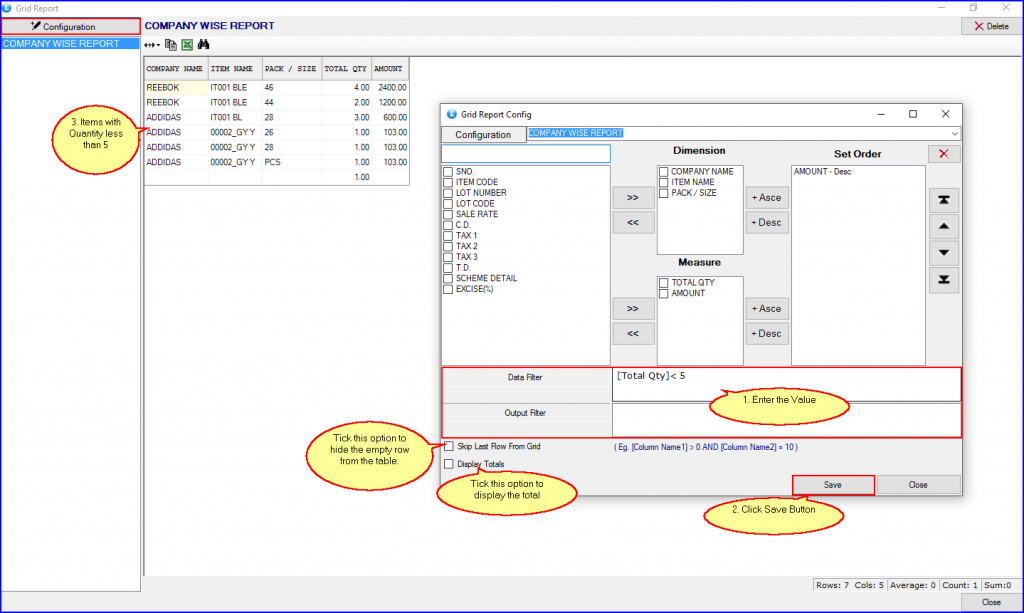Image resolution: width=1024 pixels, height=613 pixels.
Task: Tick the SCHEME DETAIL checkbox
Action: [x=448, y=278]
